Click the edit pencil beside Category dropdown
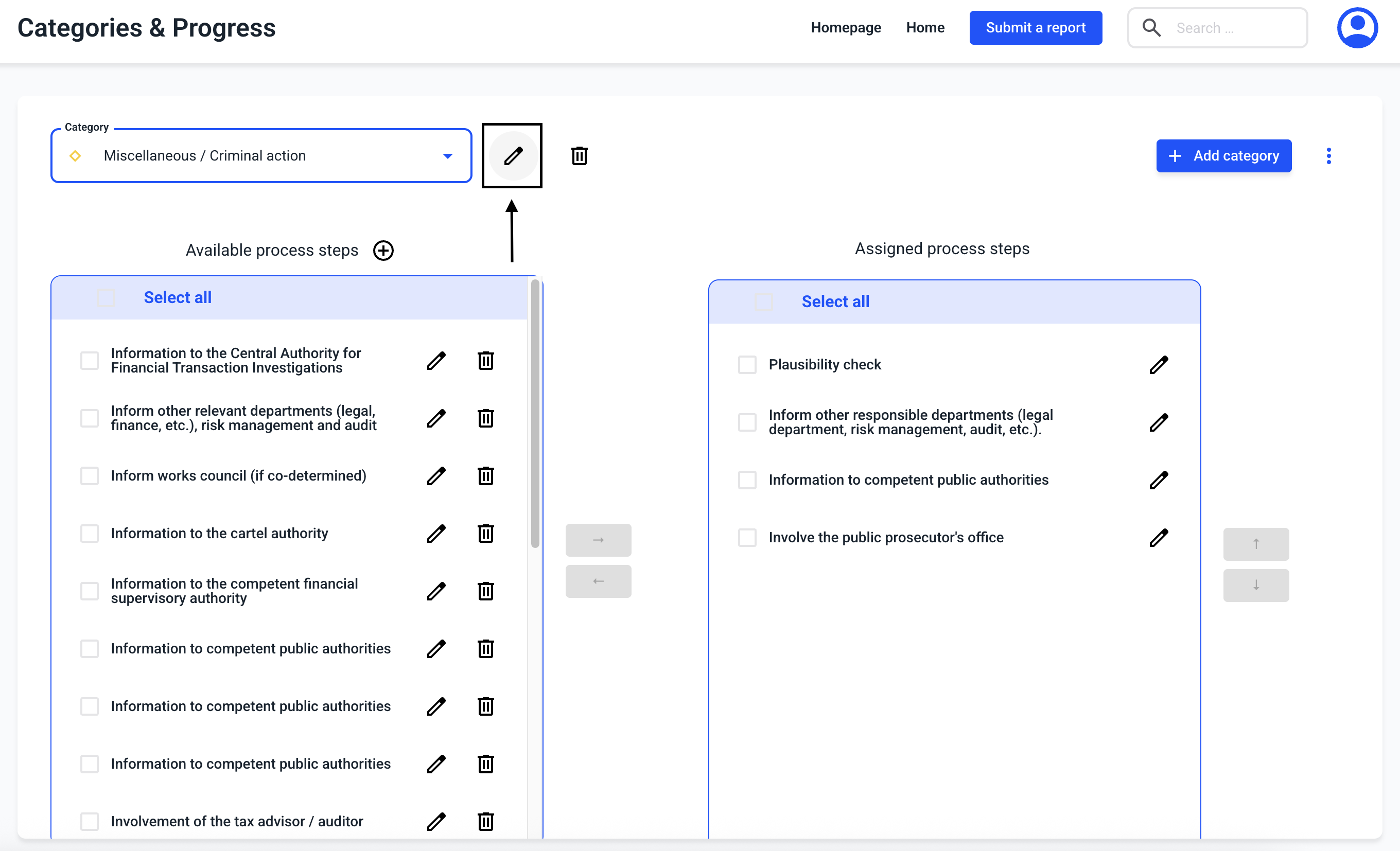Screen dimensions: 1400x851 point(513,156)
